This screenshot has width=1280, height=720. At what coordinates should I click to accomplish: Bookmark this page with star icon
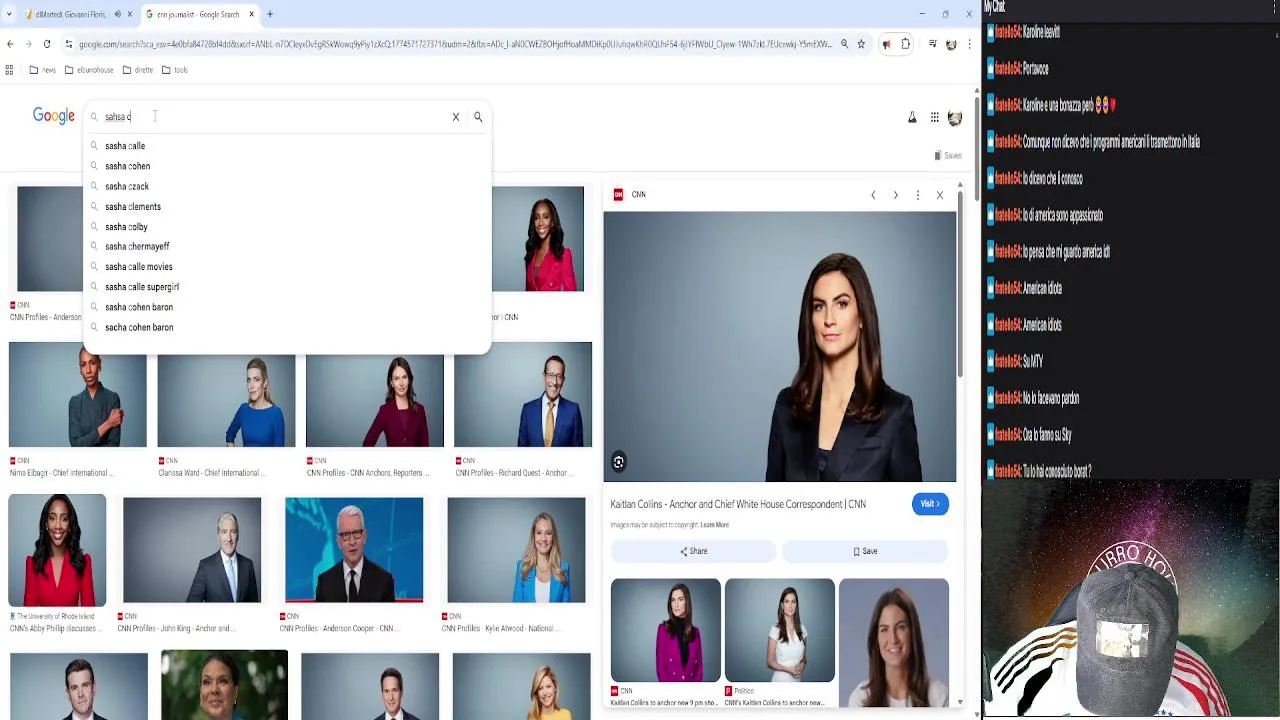point(861,44)
